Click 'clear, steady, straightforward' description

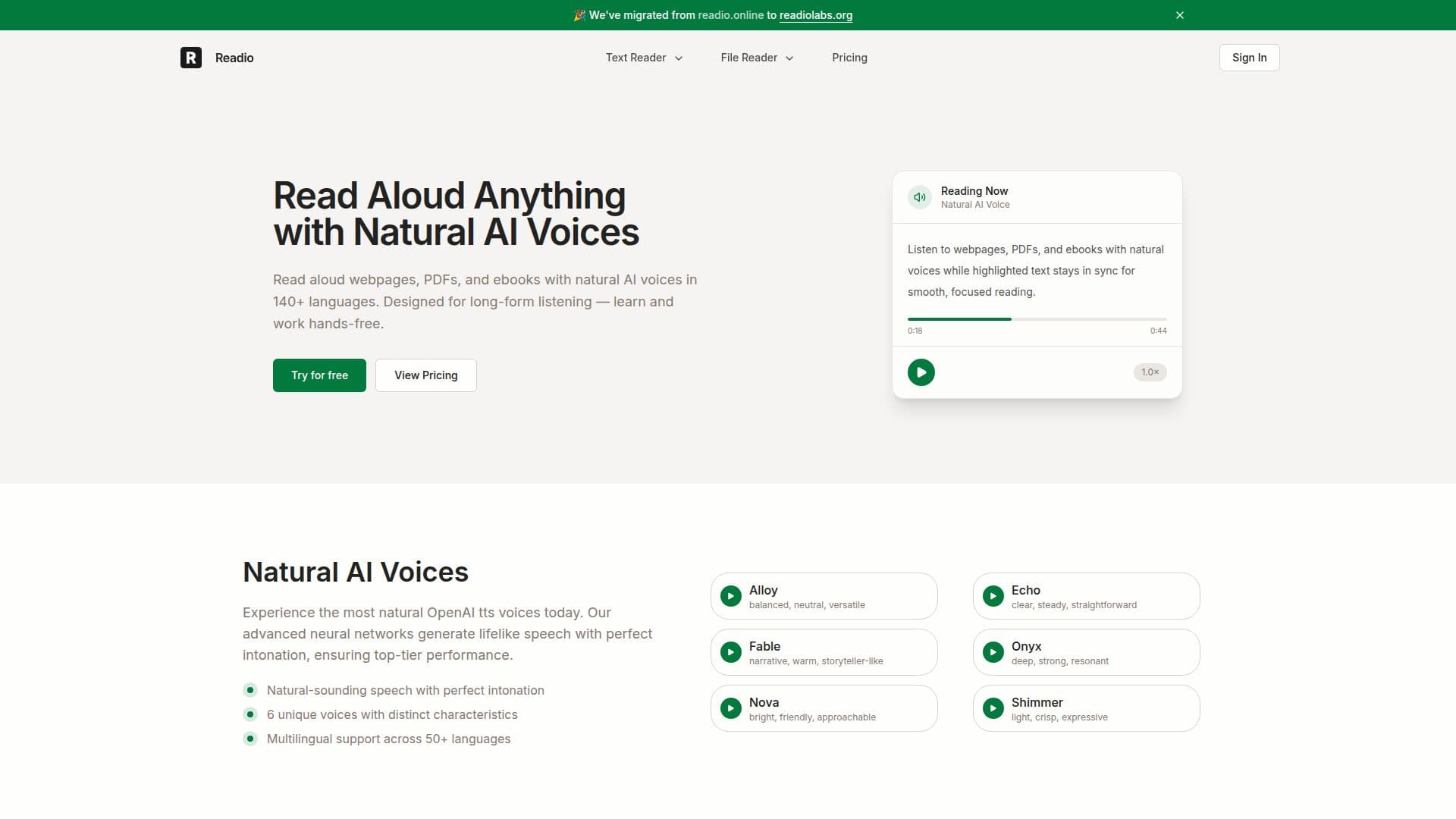pos(1074,605)
